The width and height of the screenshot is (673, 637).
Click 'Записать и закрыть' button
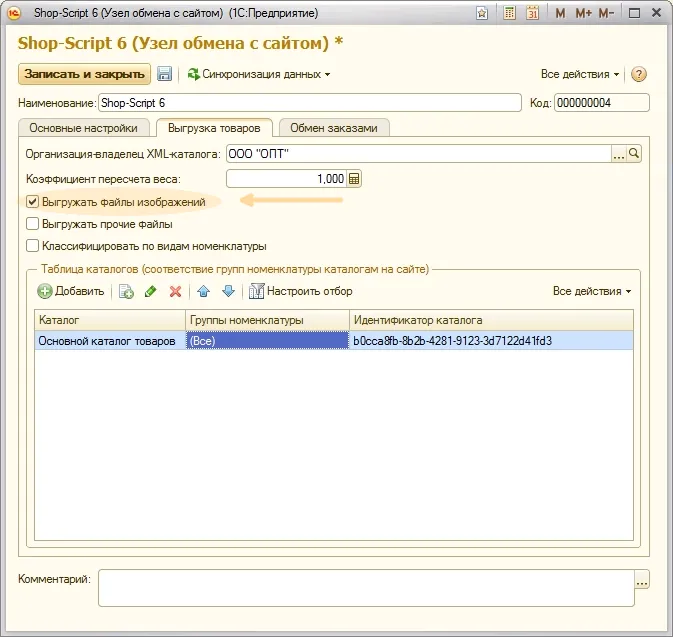(x=84, y=74)
